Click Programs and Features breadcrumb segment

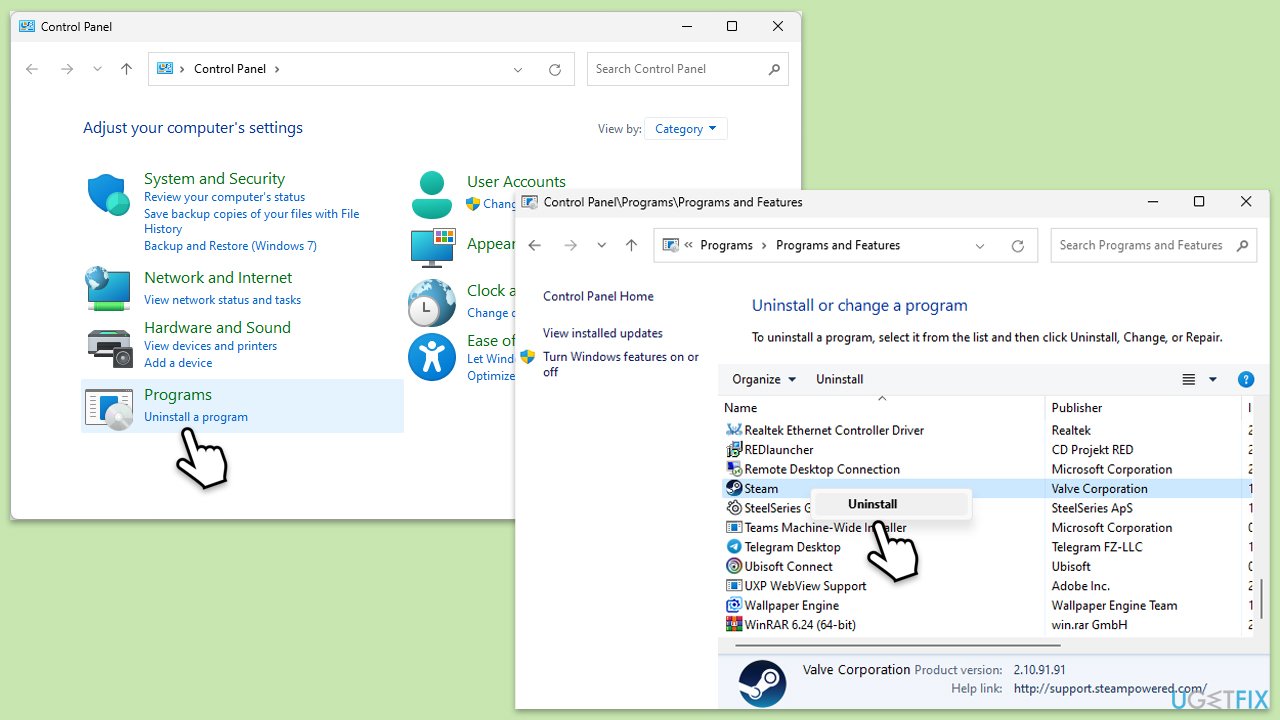click(x=838, y=245)
